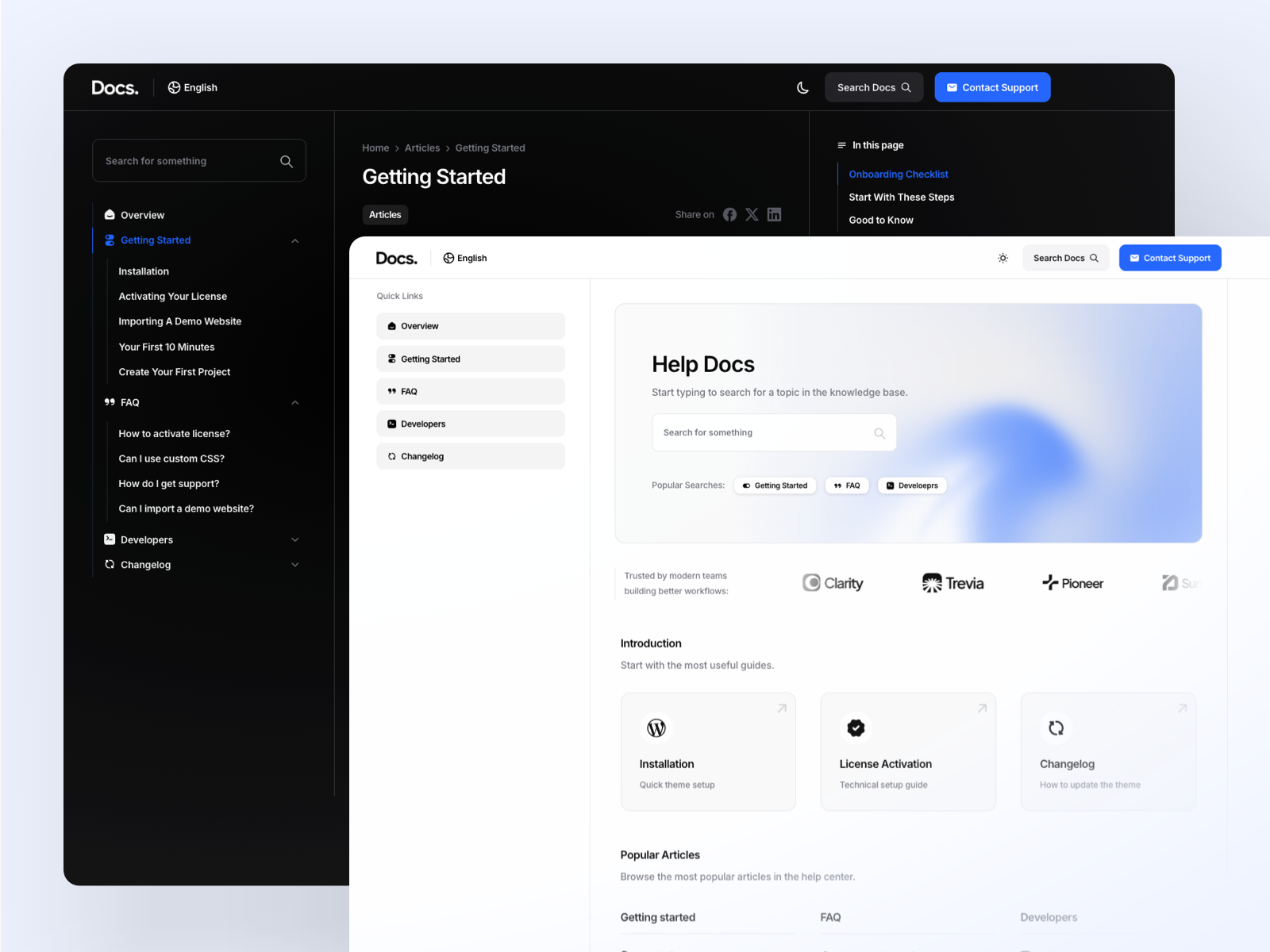Select the FAQ column under Popular Articles

click(830, 917)
